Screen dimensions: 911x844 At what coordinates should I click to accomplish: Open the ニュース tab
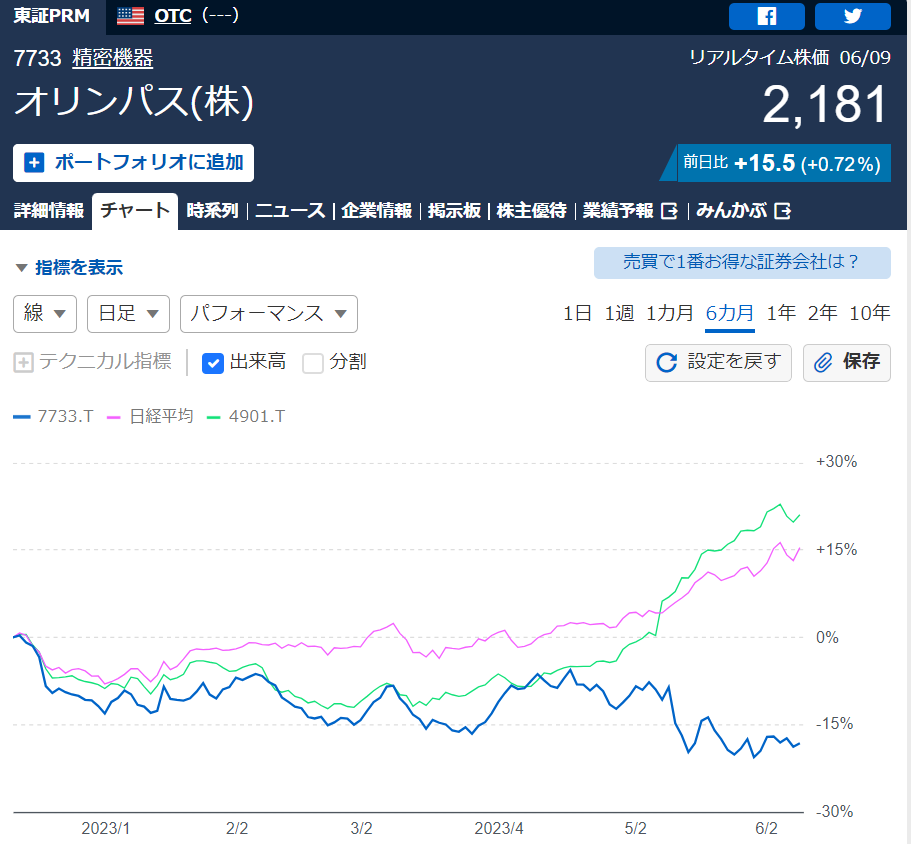290,211
